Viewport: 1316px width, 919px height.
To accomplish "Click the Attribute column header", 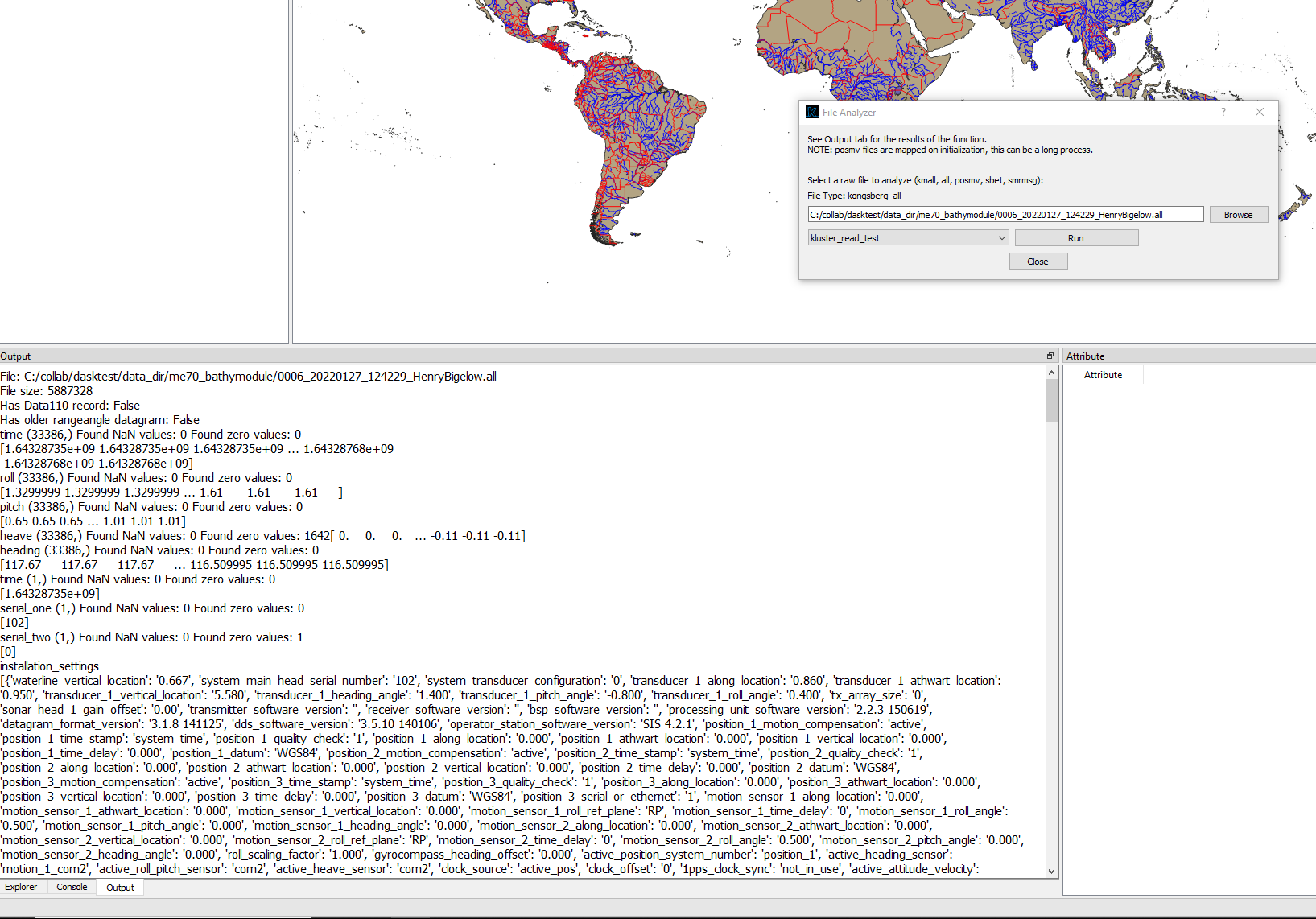I will pos(1103,374).
